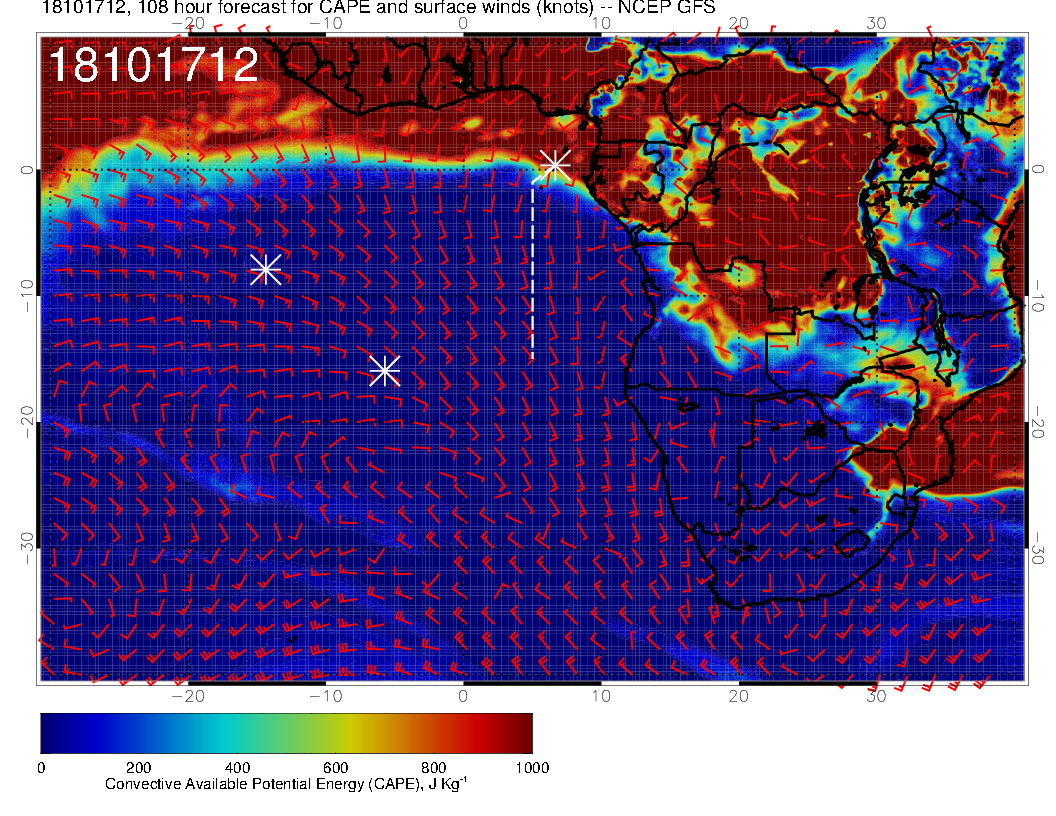Click the '-20' latitude label on the right axis
Image resolution: width=1056 pixels, height=816 pixels.
tap(1038, 422)
